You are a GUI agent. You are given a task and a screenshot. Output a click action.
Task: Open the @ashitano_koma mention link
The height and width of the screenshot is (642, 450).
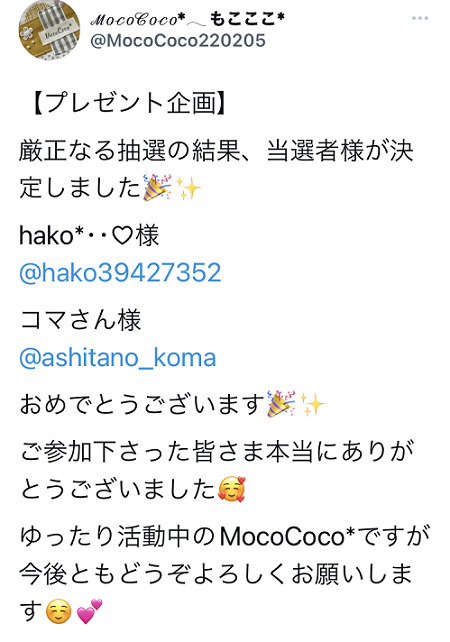pyautogui.click(x=118, y=358)
